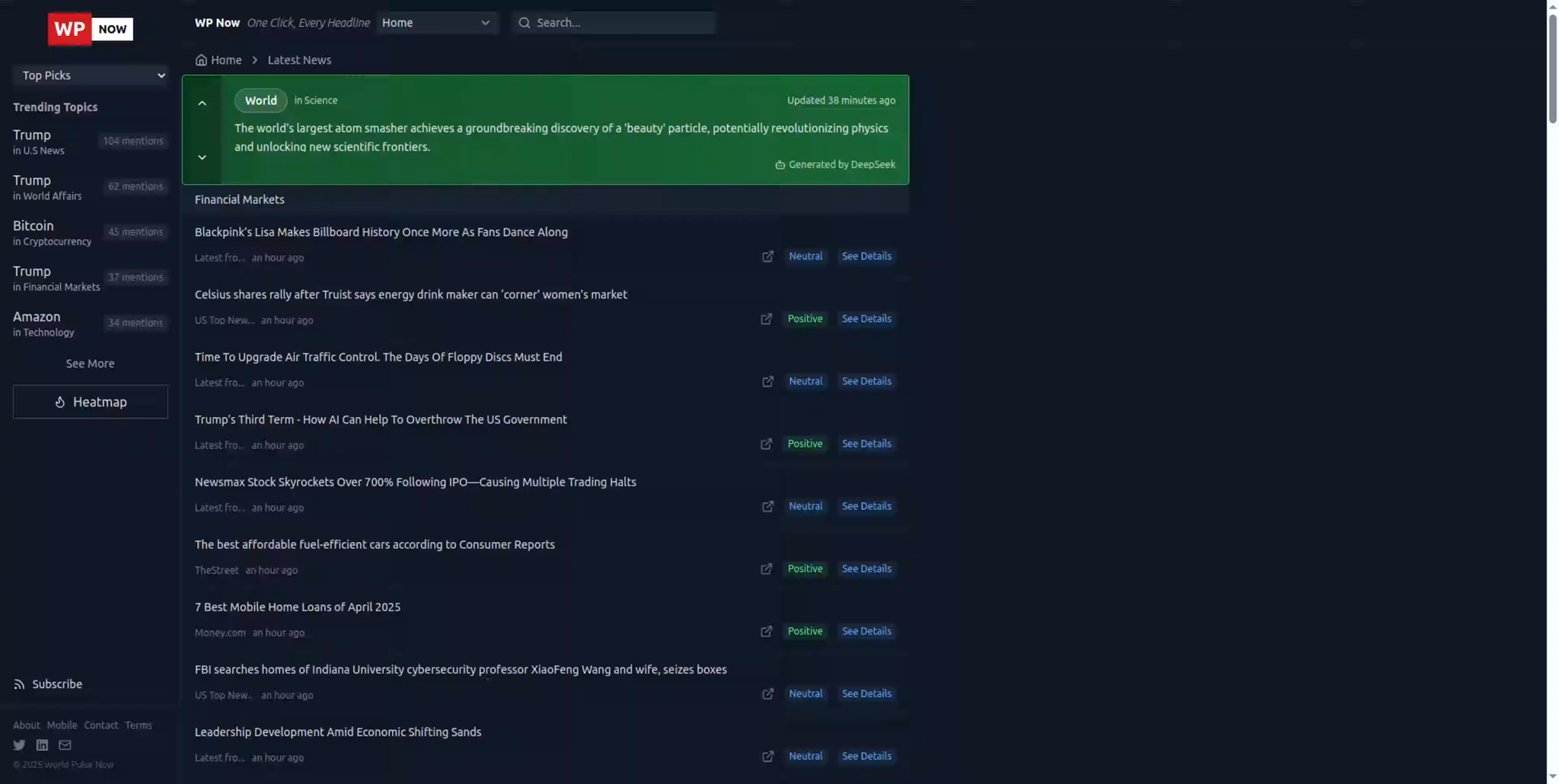See Details for Leadership Development article
The width and height of the screenshot is (1559, 784).
click(866, 756)
